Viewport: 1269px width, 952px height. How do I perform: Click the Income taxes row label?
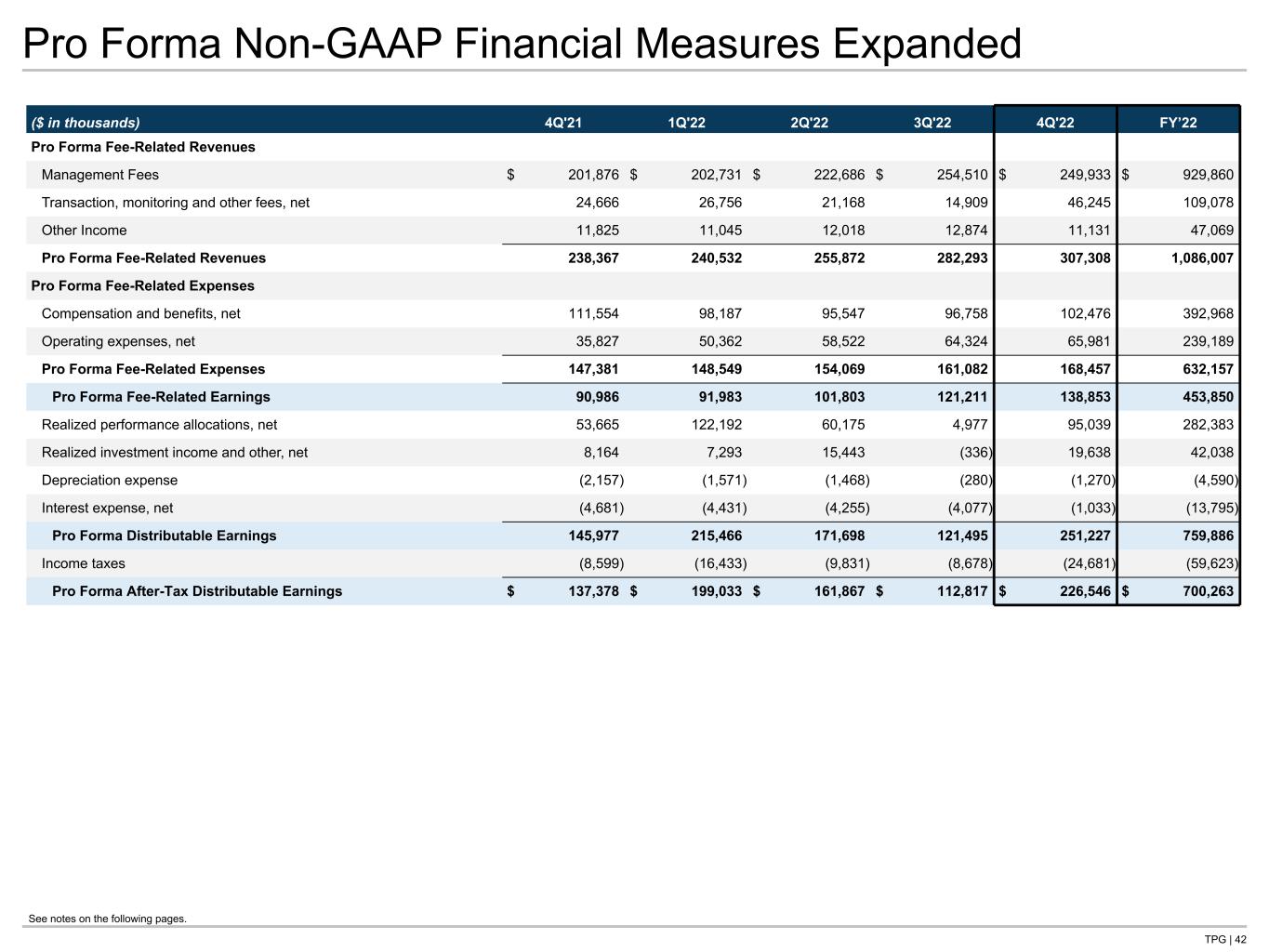84,563
